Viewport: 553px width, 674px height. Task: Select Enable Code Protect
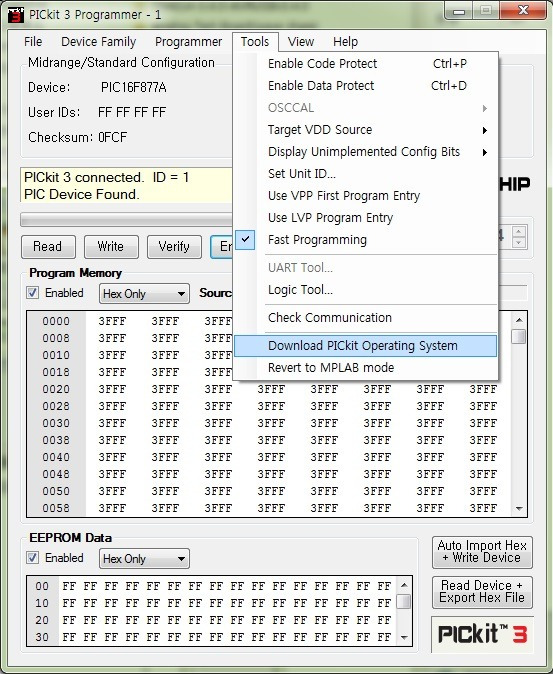(x=366, y=64)
